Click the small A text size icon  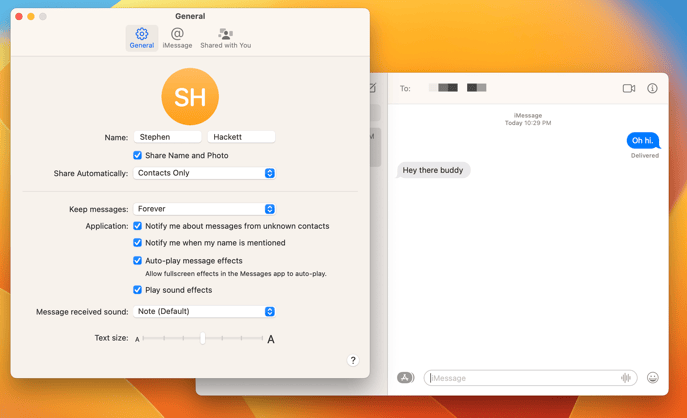(137, 339)
